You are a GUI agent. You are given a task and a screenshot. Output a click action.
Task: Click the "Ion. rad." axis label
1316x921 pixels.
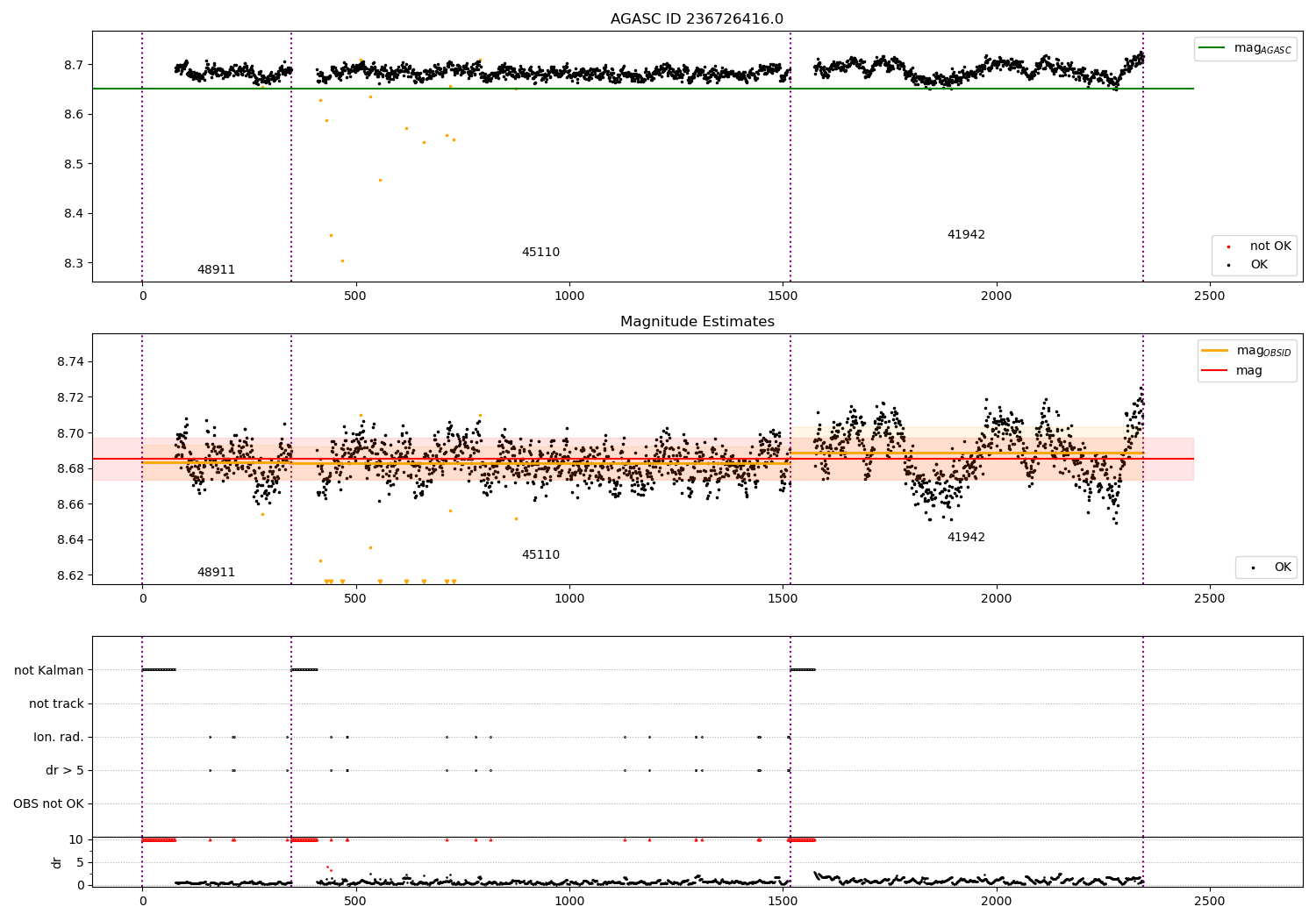click(x=59, y=738)
